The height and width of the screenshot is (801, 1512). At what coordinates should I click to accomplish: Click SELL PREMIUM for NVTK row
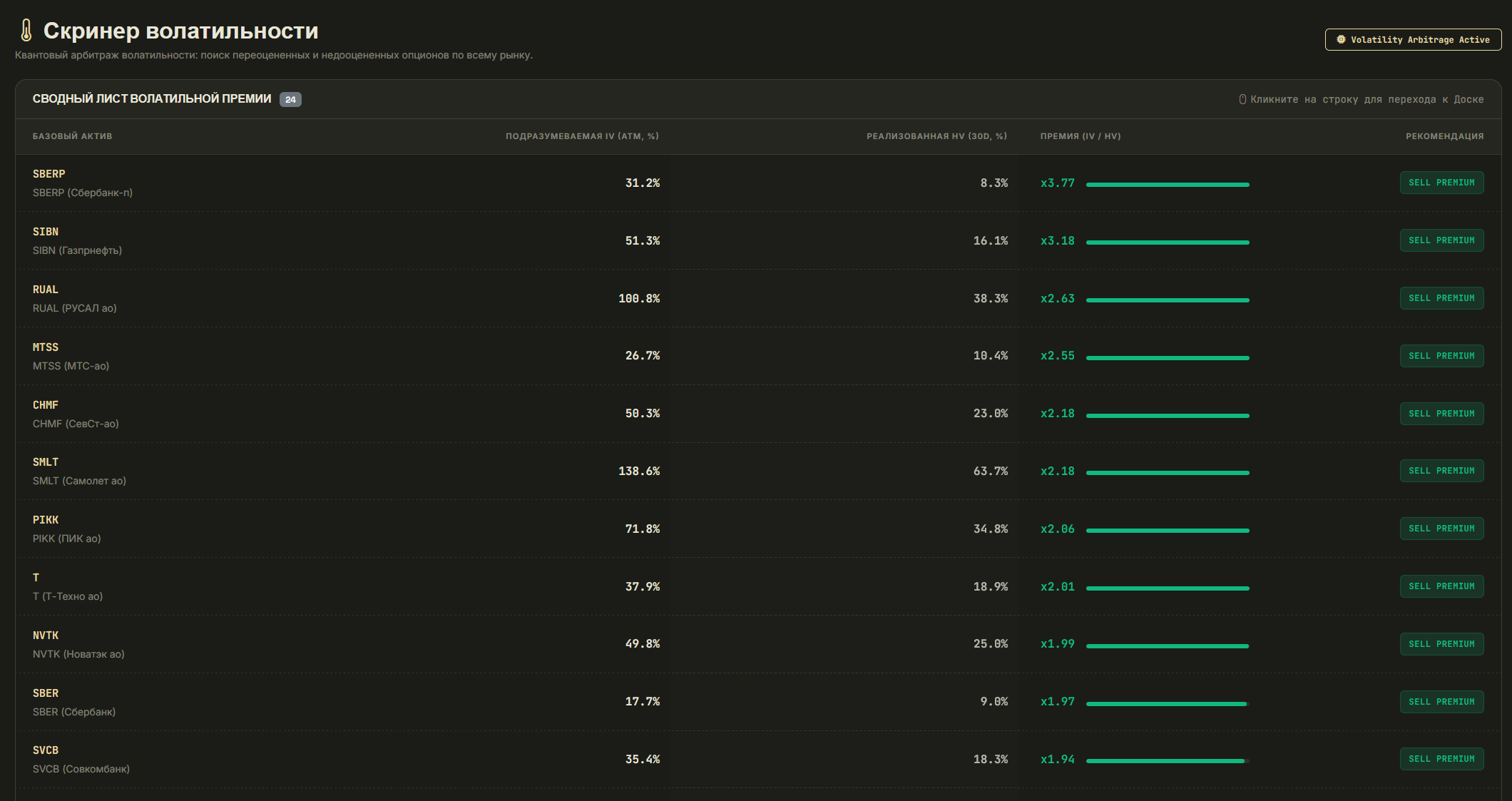(1441, 644)
